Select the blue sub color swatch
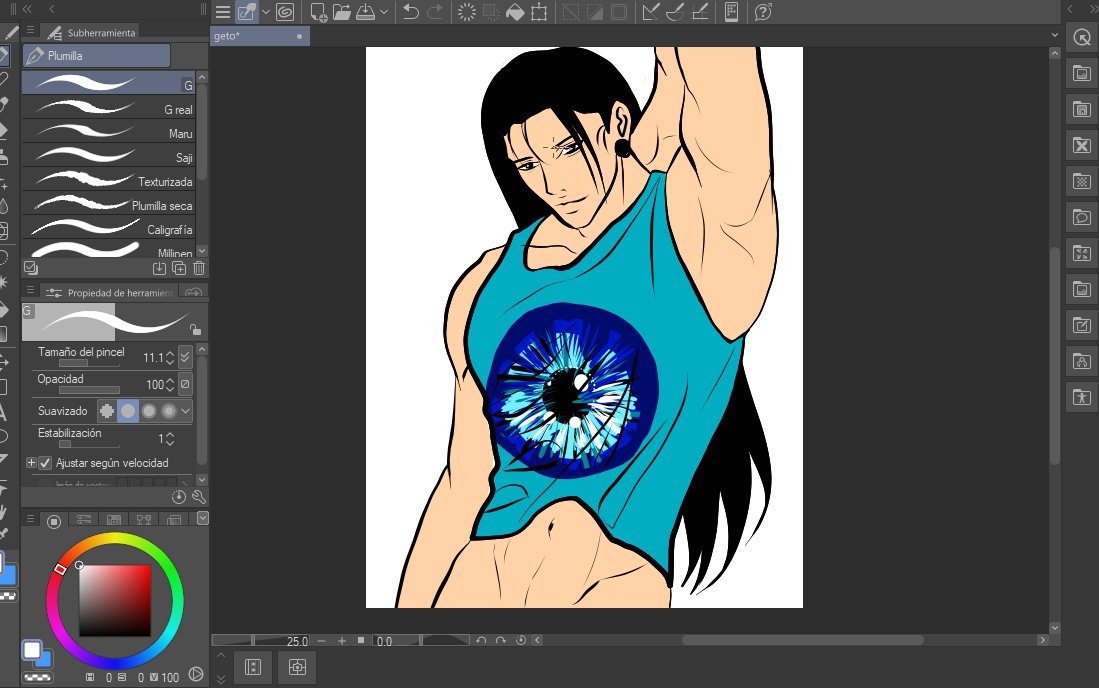Image resolution: width=1099 pixels, height=688 pixels. [45, 661]
